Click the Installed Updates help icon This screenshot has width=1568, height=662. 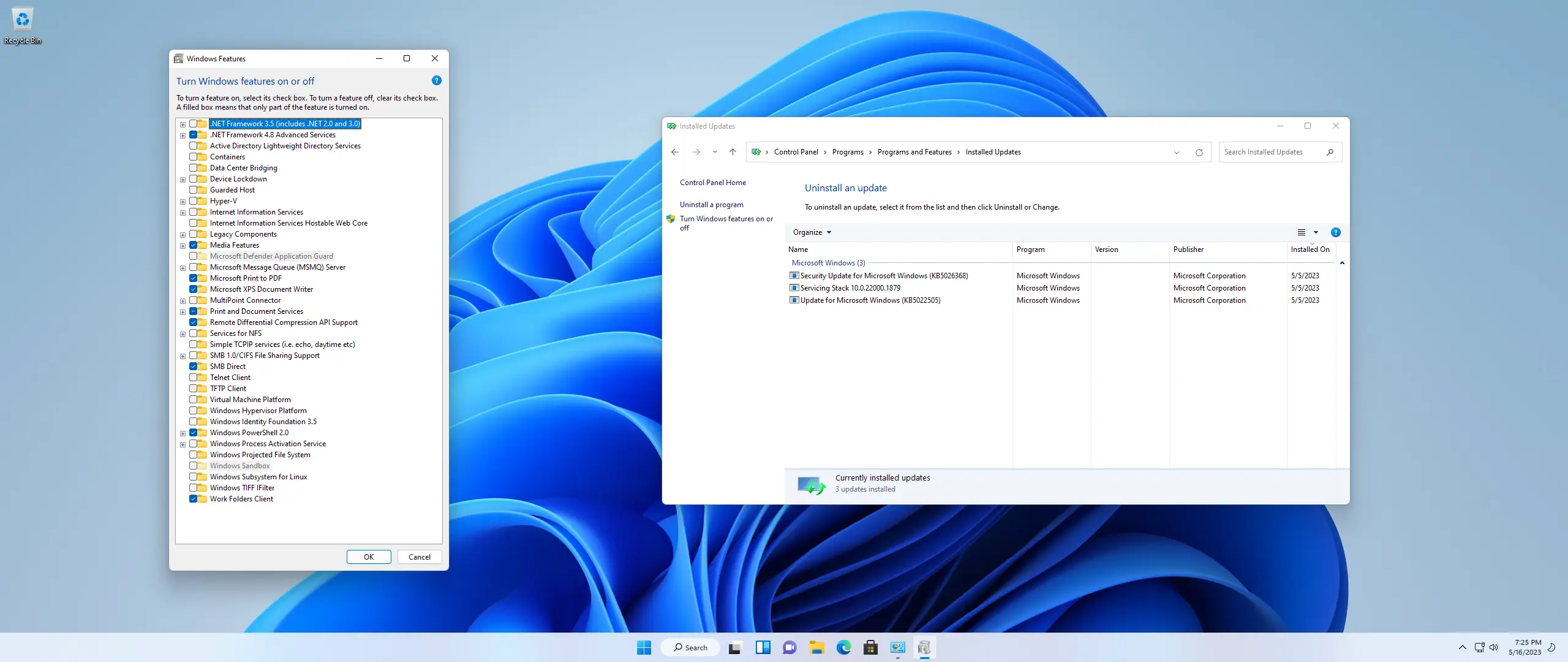[x=1335, y=232]
